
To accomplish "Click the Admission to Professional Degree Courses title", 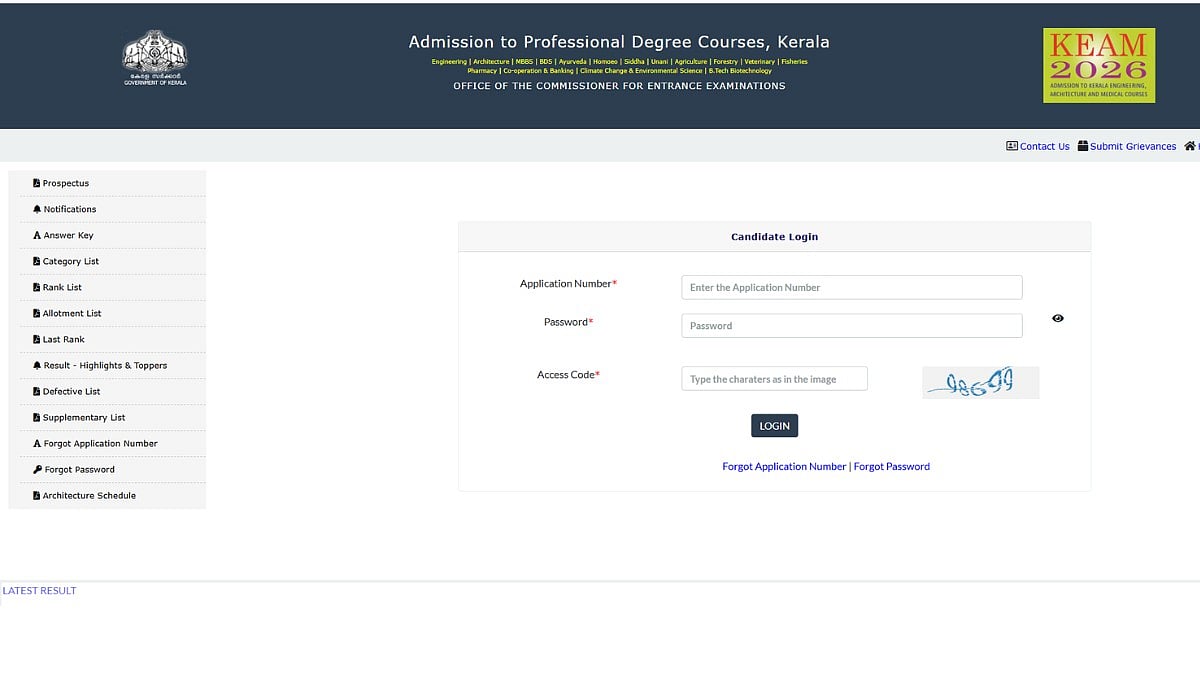I will [619, 42].
